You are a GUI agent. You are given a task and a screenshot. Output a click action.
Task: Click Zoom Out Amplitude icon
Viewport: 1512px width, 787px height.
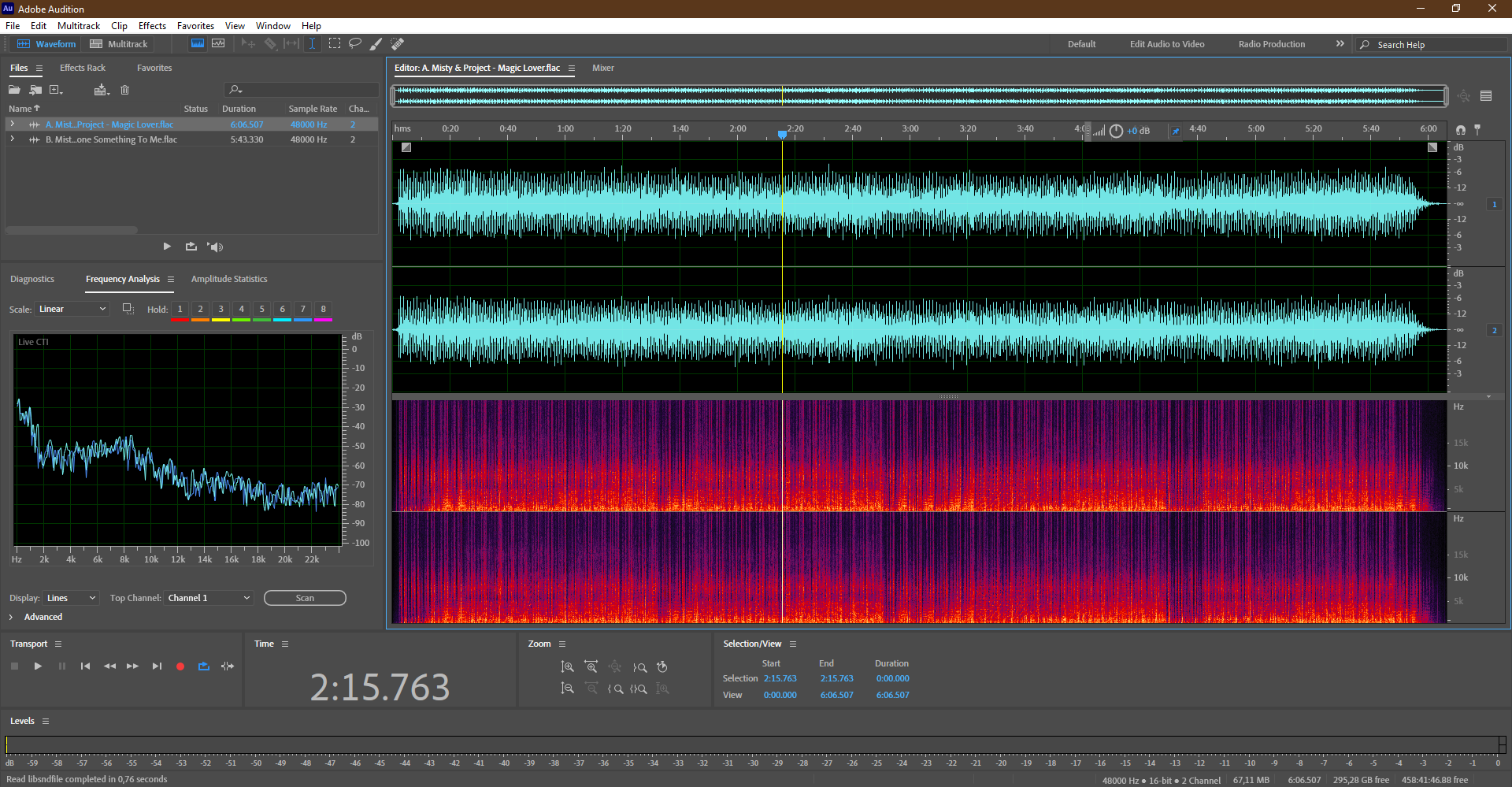click(x=567, y=689)
